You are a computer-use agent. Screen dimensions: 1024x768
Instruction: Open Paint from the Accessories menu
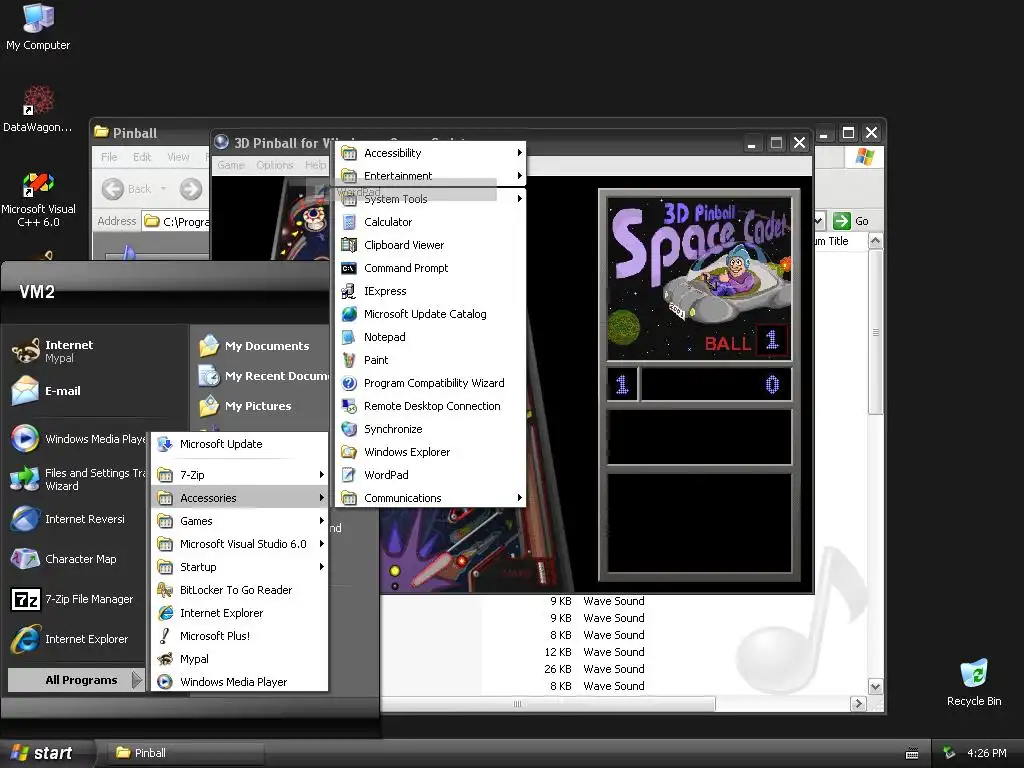(431, 360)
